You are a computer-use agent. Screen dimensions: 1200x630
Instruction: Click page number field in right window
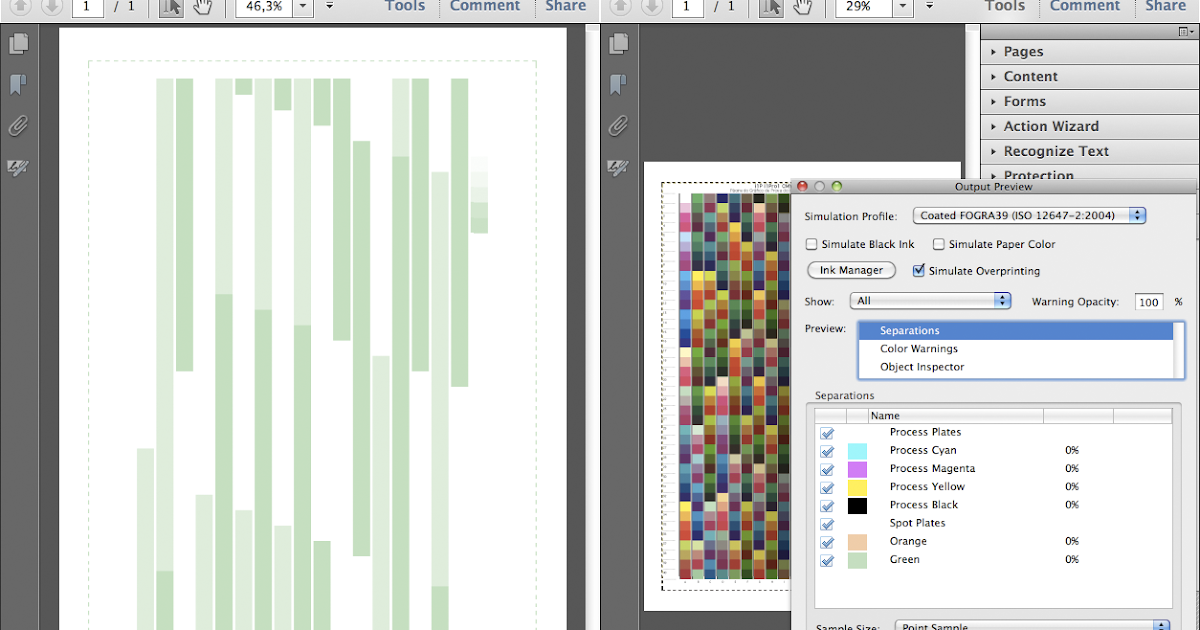687,7
